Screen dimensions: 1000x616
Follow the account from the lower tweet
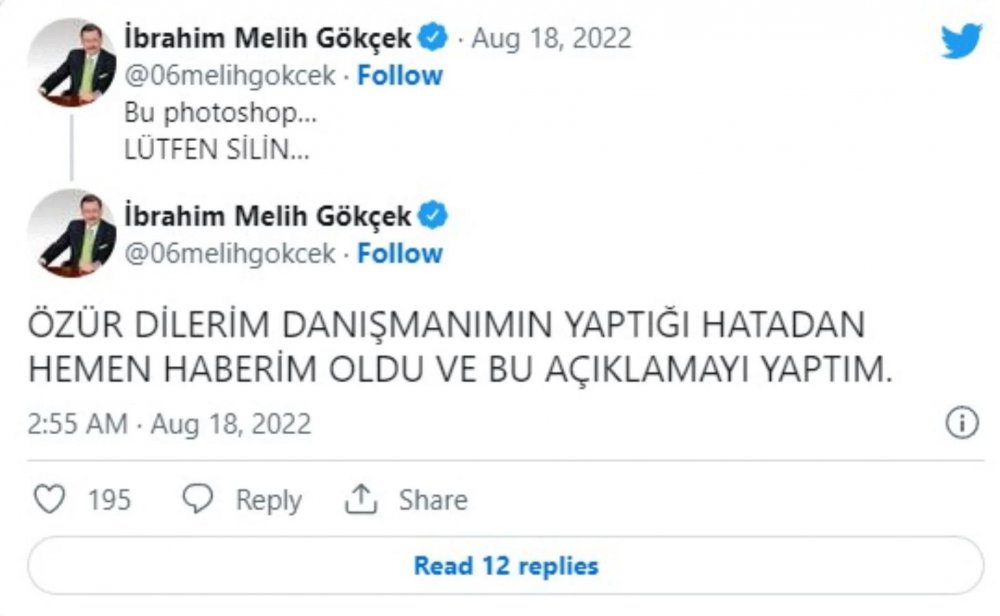(400, 253)
